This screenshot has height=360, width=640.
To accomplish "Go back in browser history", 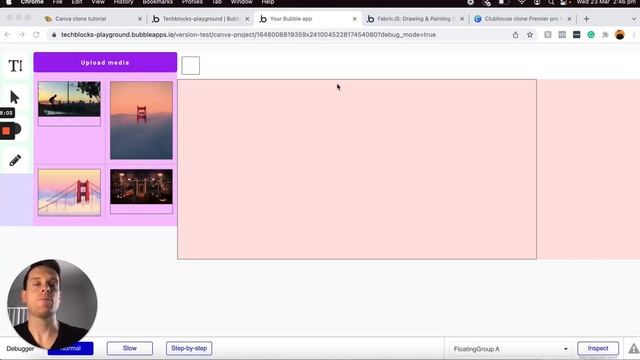I will coord(7,35).
